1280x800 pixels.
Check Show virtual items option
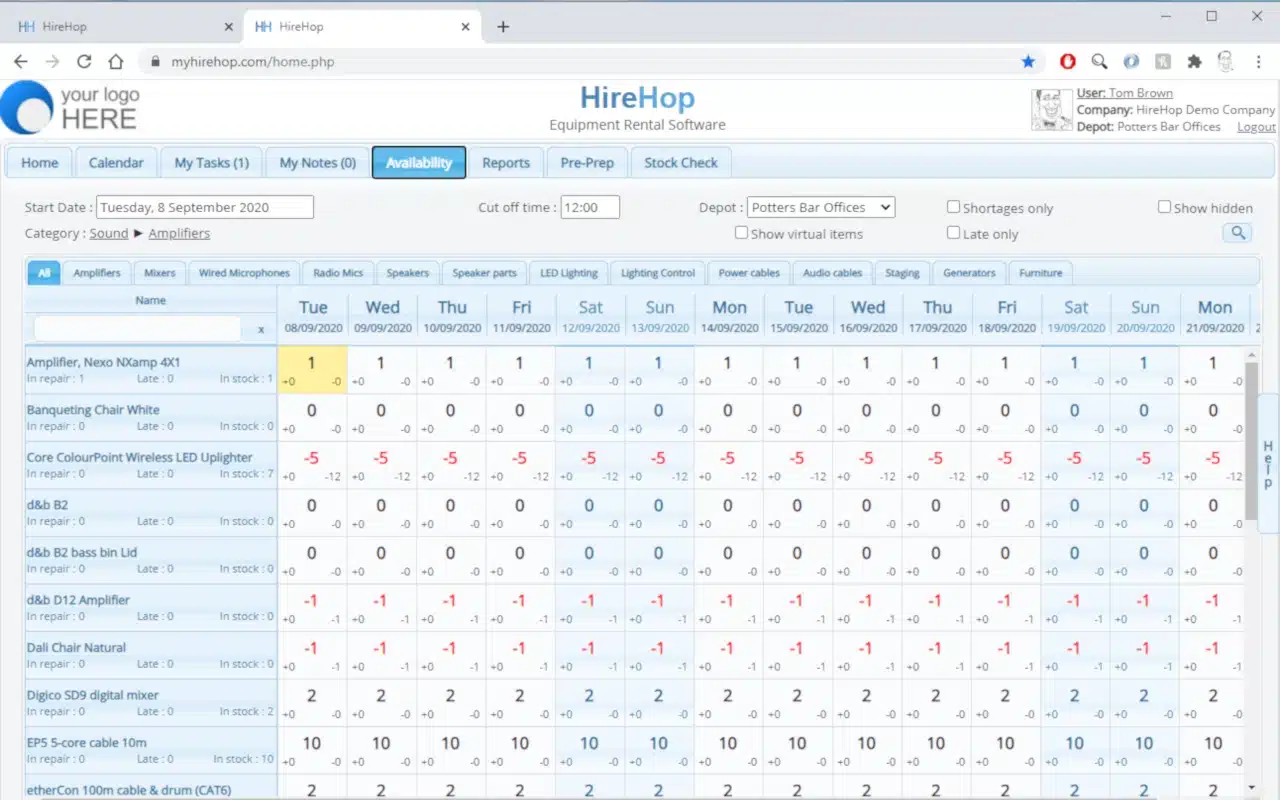[741, 232]
